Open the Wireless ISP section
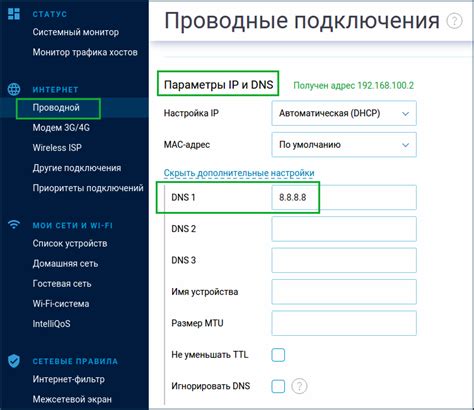 pyautogui.click(x=57, y=148)
